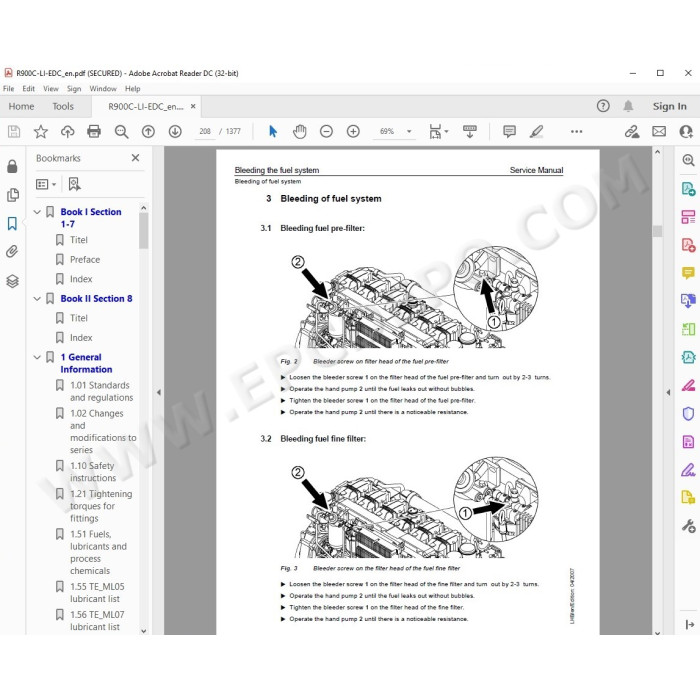Go to the next page arrow
The width and height of the screenshot is (700, 700).
(175, 131)
